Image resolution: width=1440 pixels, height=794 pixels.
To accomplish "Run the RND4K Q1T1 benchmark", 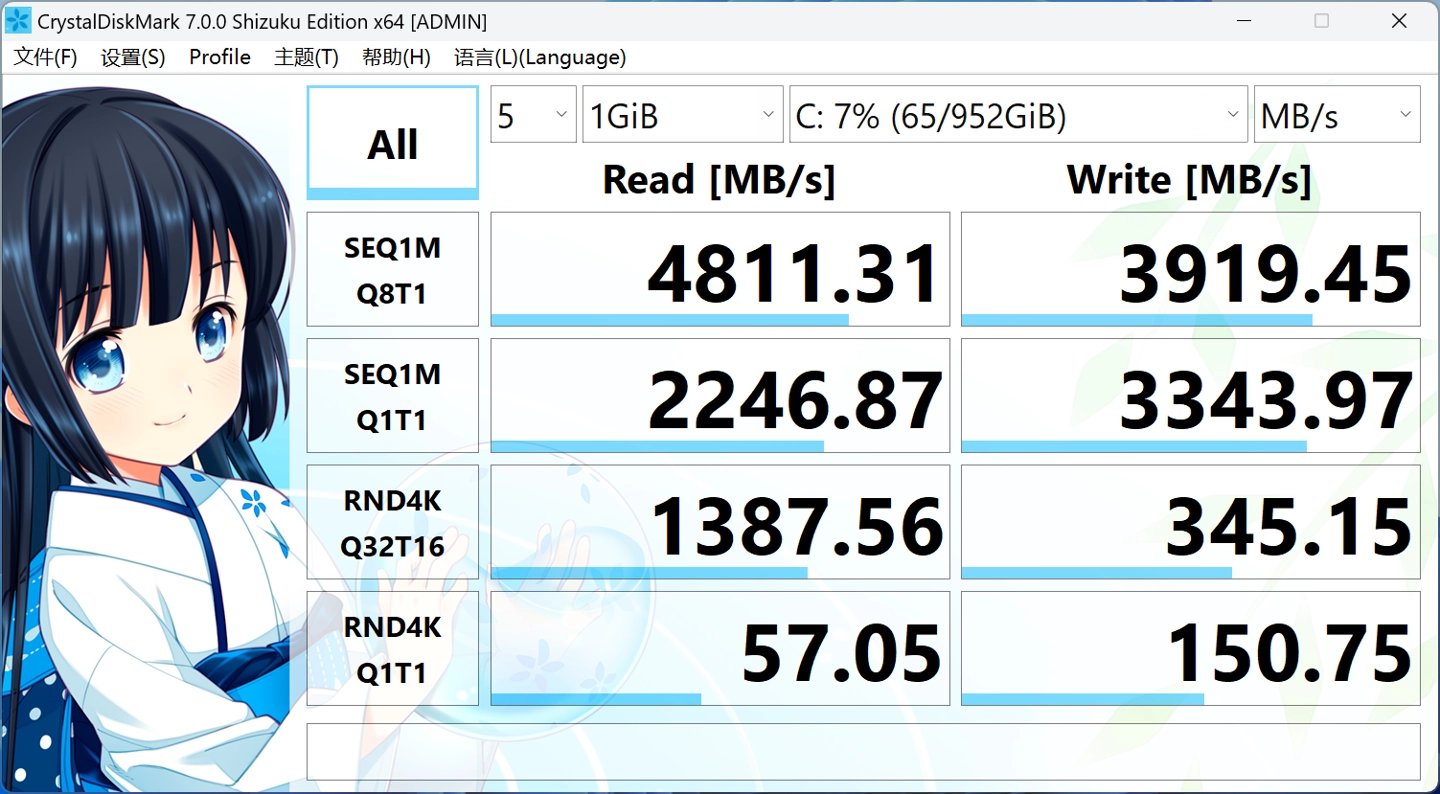I will tap(392, 648).
